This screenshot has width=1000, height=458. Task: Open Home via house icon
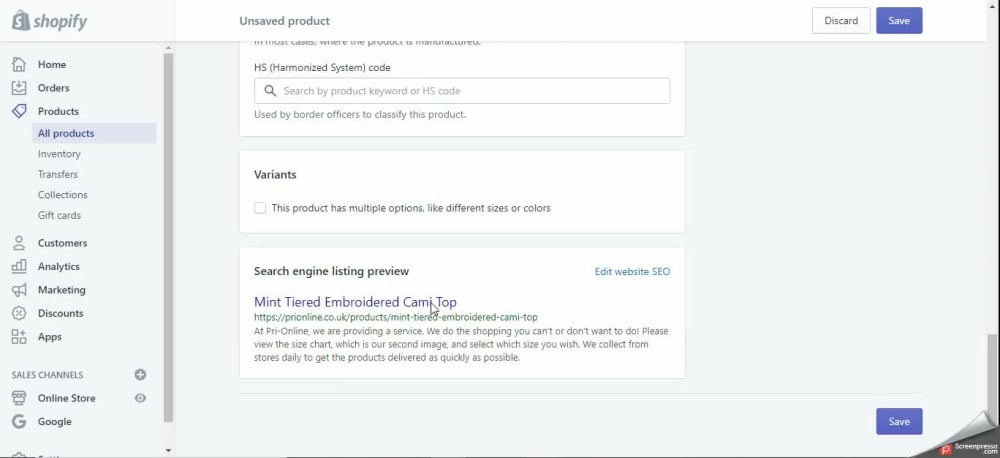19,64
